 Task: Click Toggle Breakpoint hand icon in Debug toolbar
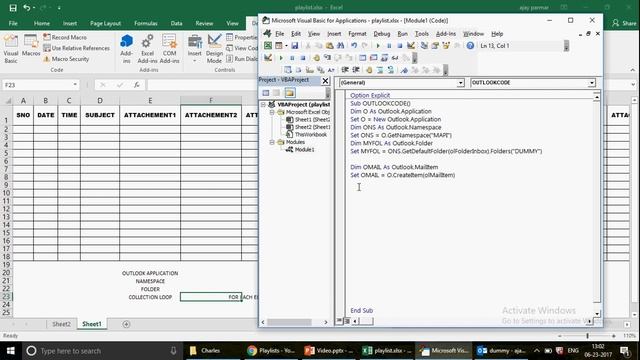tap(316, 58)
